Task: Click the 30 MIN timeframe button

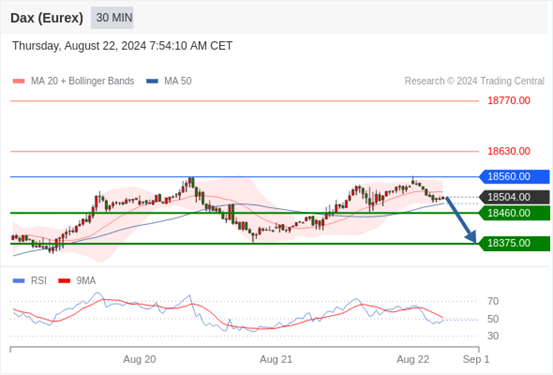Action: (112, 18)
